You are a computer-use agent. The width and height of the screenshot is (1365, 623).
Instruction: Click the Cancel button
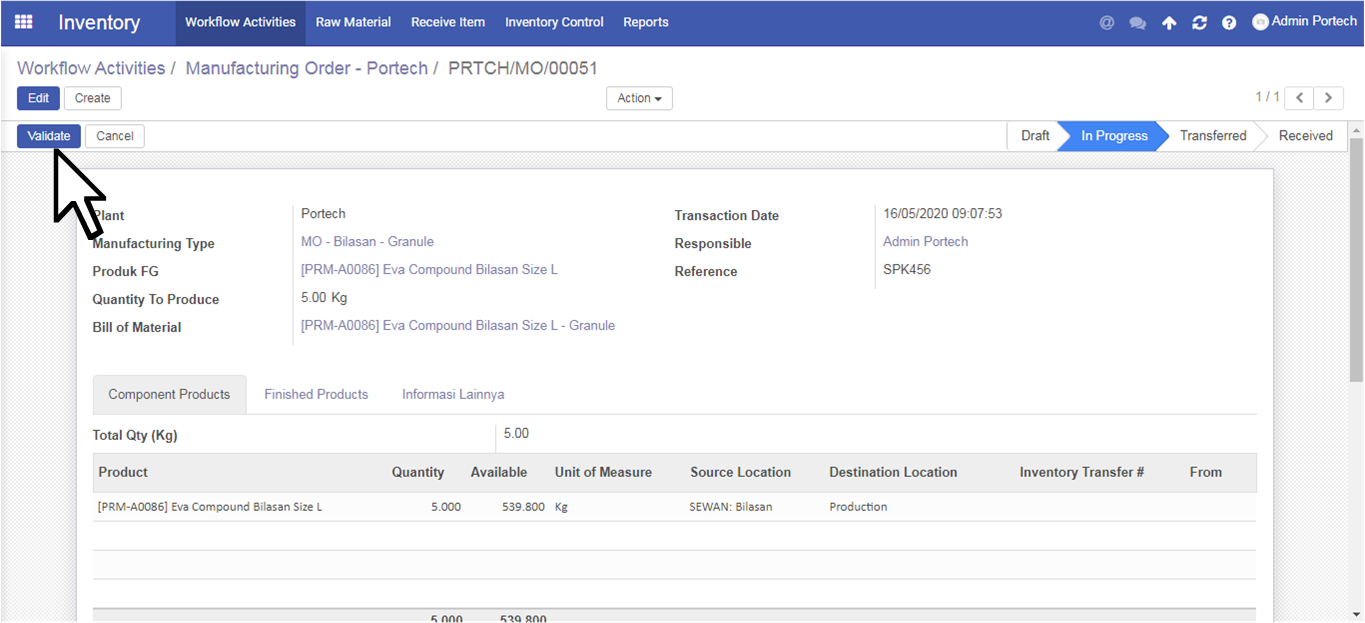[x=115, y=136]
